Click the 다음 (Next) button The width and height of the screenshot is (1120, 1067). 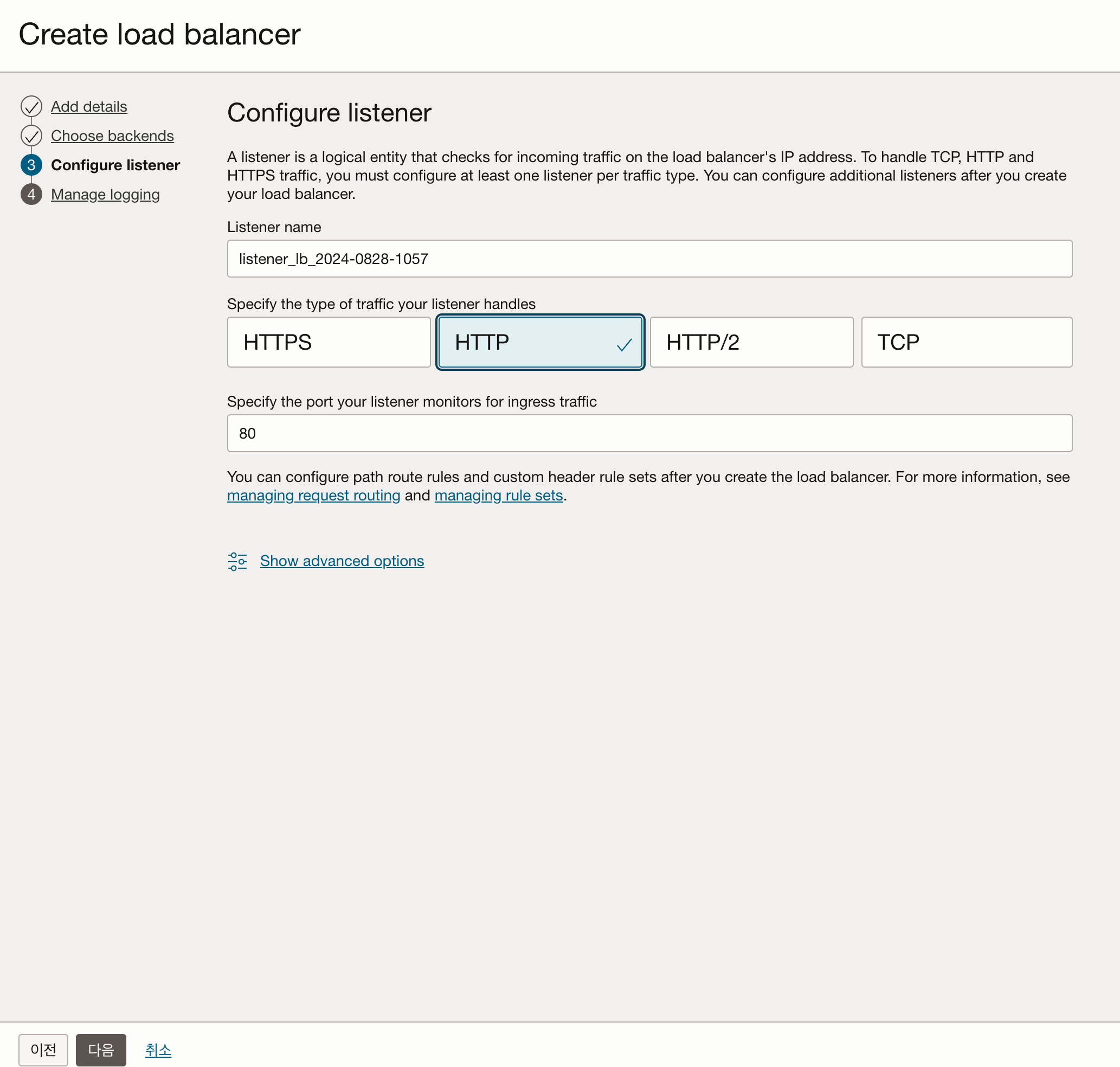coord(101,1050)
